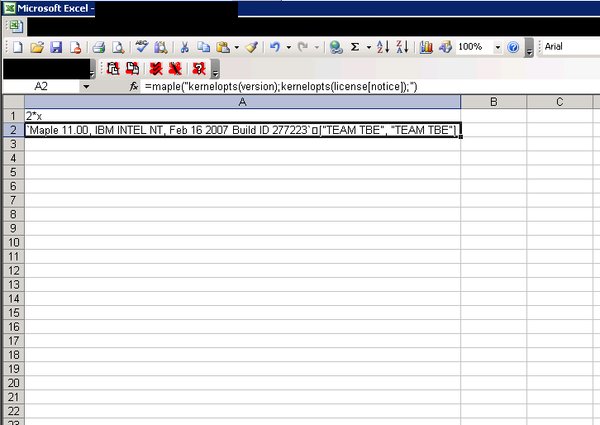Paste with the clipboard icon
Image resolution: width=600 pixels, height=425 pixels.
(x=223, y=47)
